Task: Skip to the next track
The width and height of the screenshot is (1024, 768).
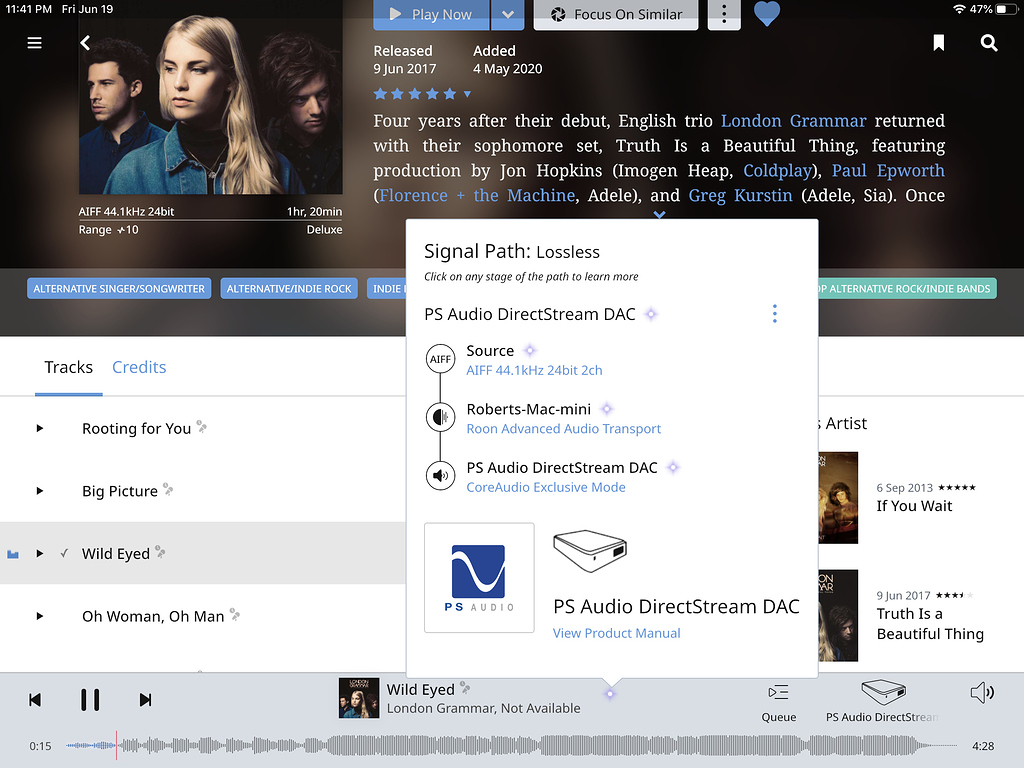Action: 145,699
